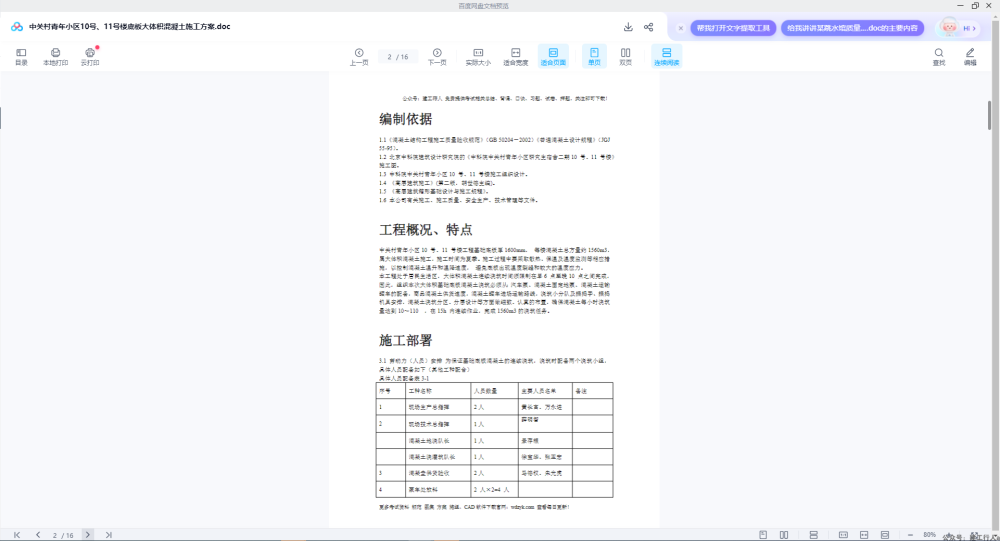
Task: Click the vertical scrollbar thumb
Action: point(989,115)
